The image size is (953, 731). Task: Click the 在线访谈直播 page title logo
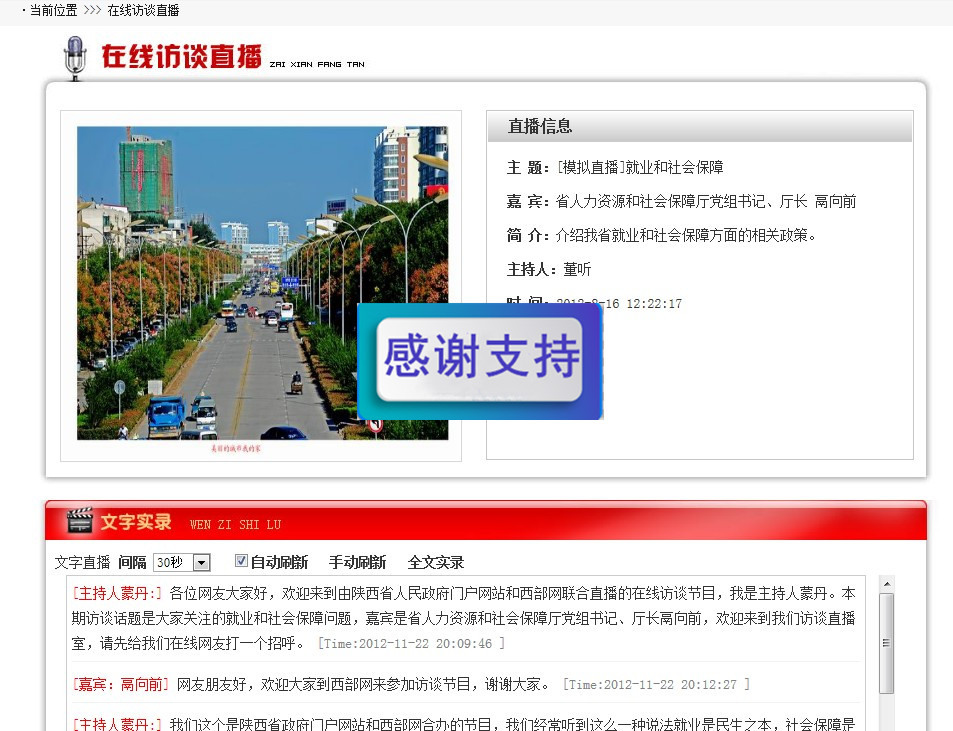click(x=181, y=56)
